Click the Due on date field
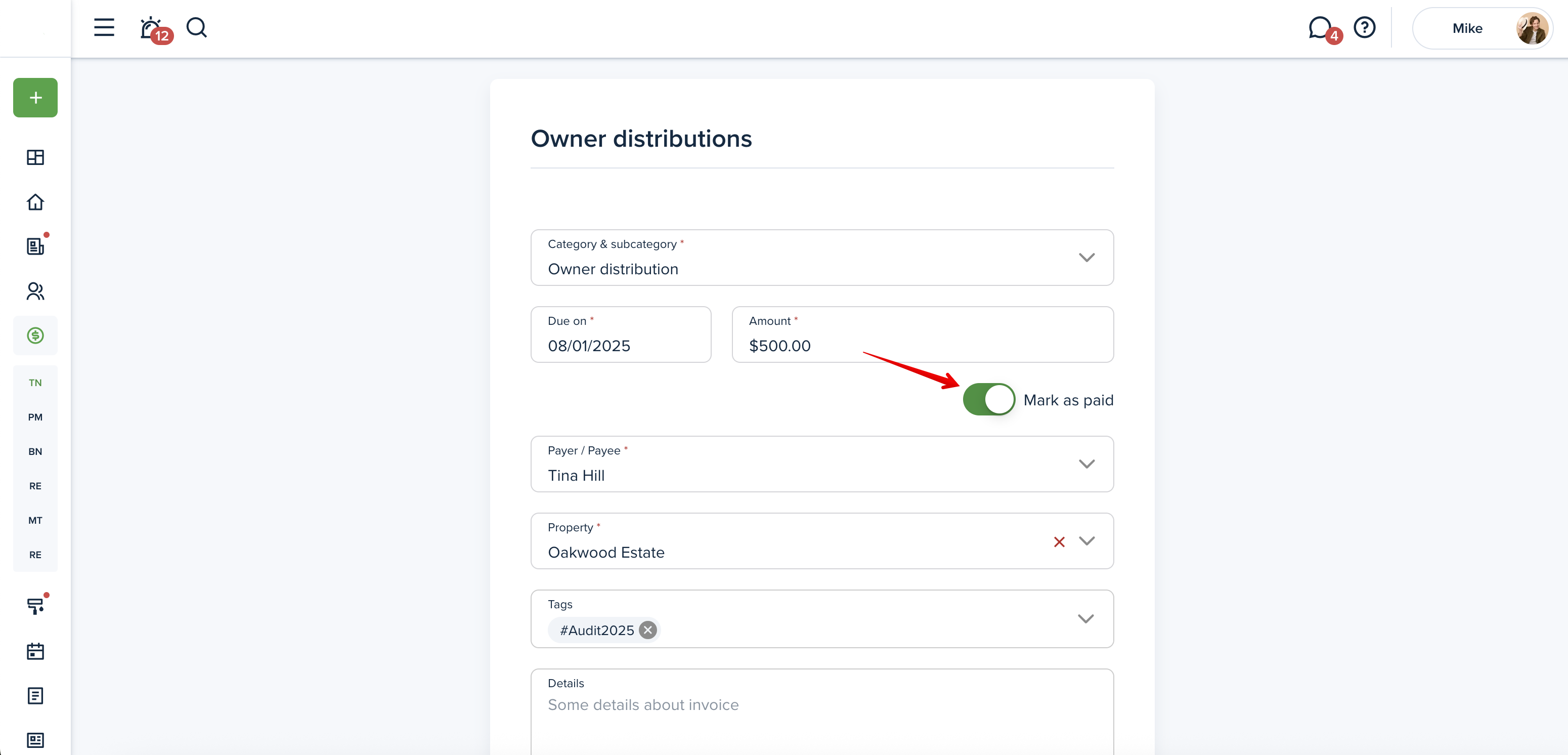The height and width of the screenshot is (755, 1568). 621,334
